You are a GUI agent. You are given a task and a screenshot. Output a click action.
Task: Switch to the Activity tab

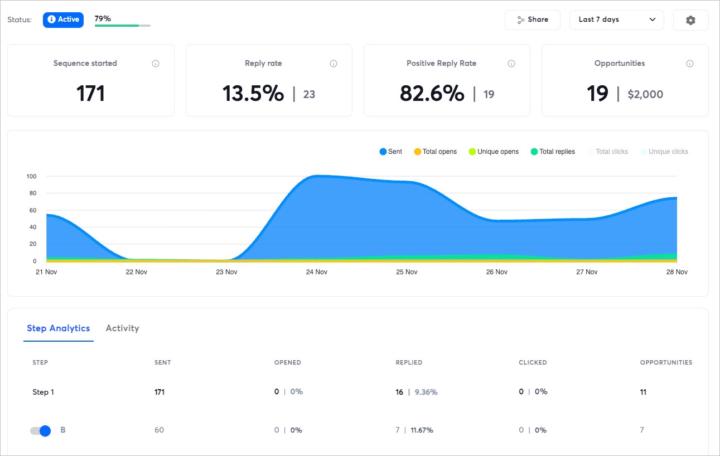click(x=122, y=328)
